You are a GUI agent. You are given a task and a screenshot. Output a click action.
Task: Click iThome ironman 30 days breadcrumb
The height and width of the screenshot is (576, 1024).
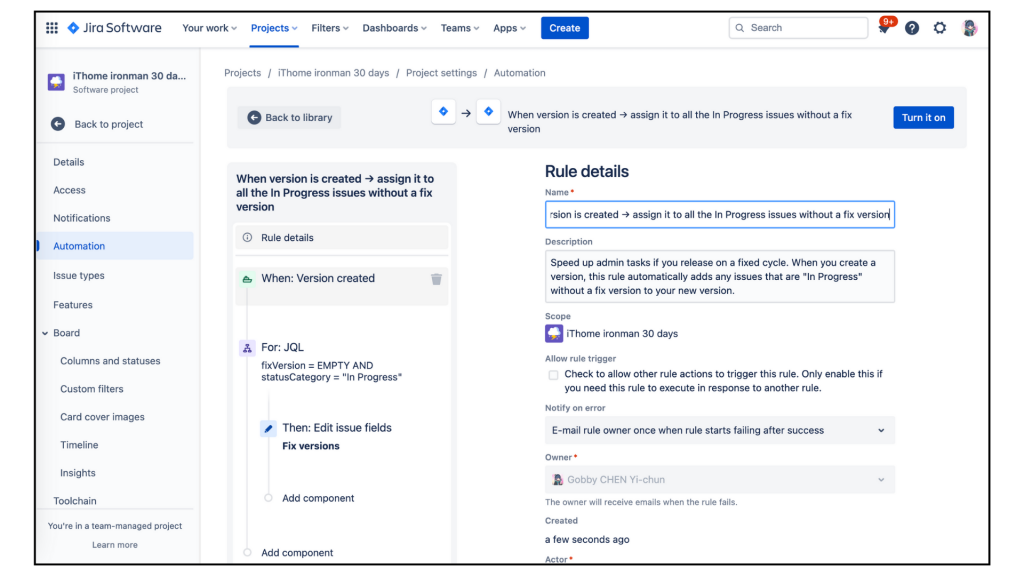click(333, 73)
